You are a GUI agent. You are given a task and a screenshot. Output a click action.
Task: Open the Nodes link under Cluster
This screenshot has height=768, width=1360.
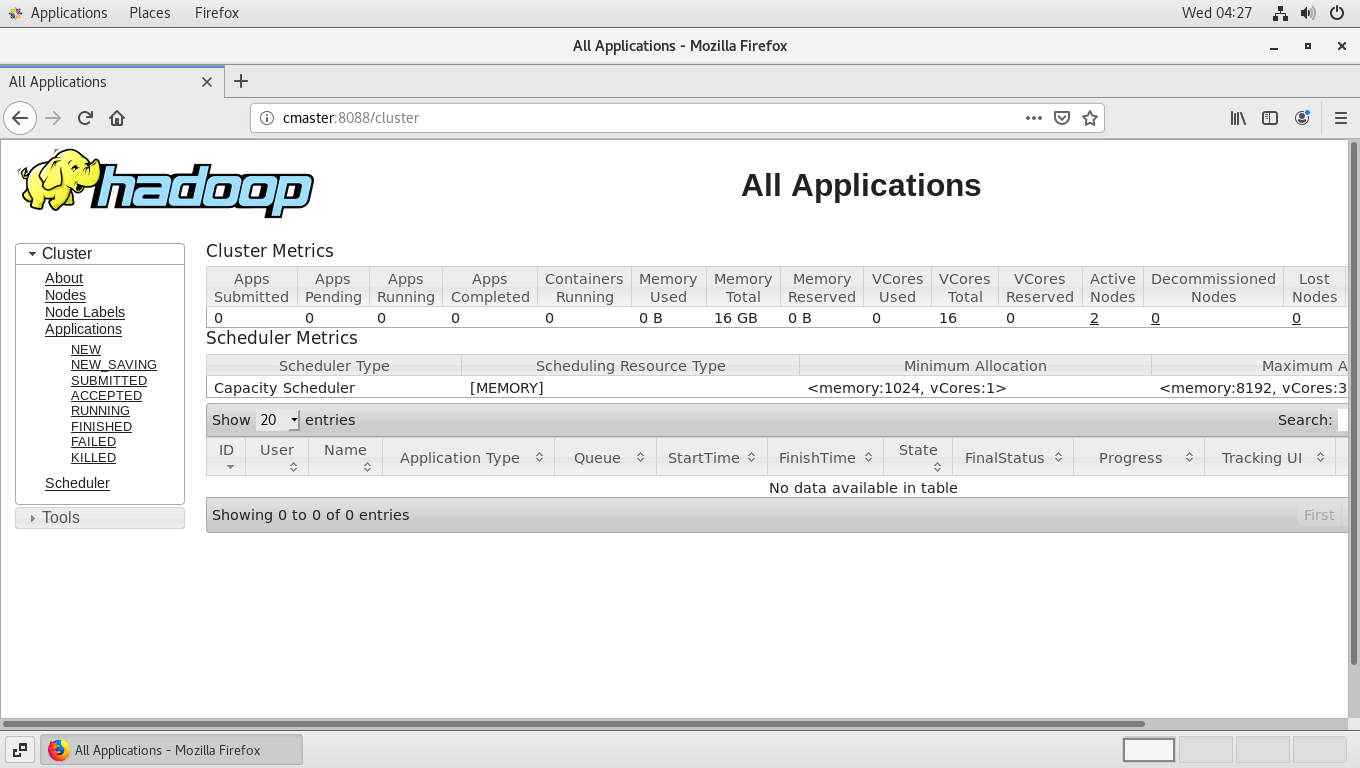tap(65, 295)
